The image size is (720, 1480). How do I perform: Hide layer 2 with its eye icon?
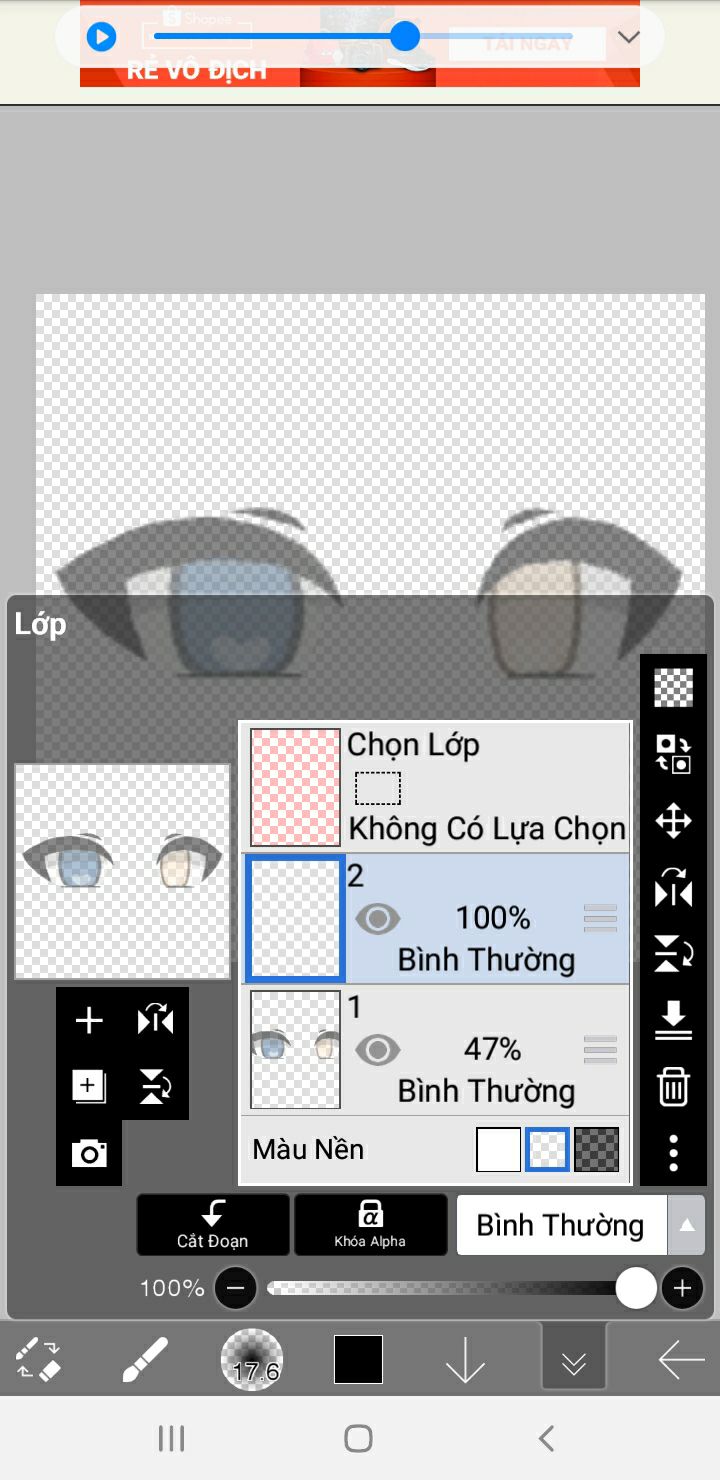click(378, 919)
